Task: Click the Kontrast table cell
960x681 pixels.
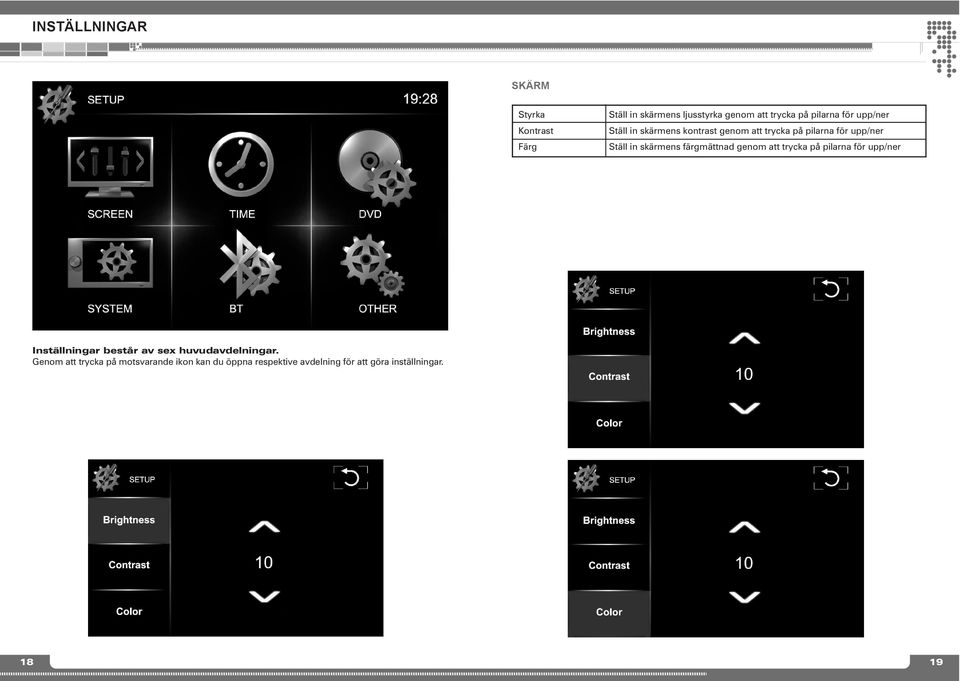Action: 558,130
